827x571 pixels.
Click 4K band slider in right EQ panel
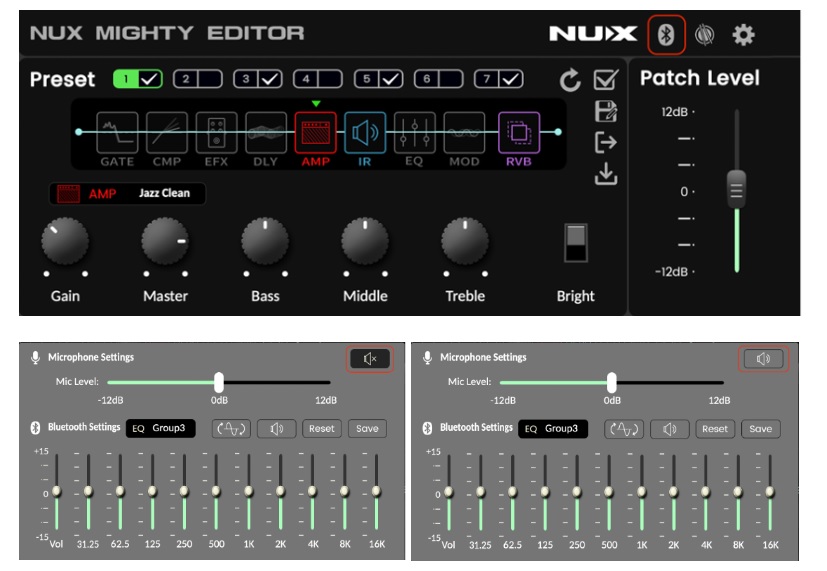(x=706, y=492)
